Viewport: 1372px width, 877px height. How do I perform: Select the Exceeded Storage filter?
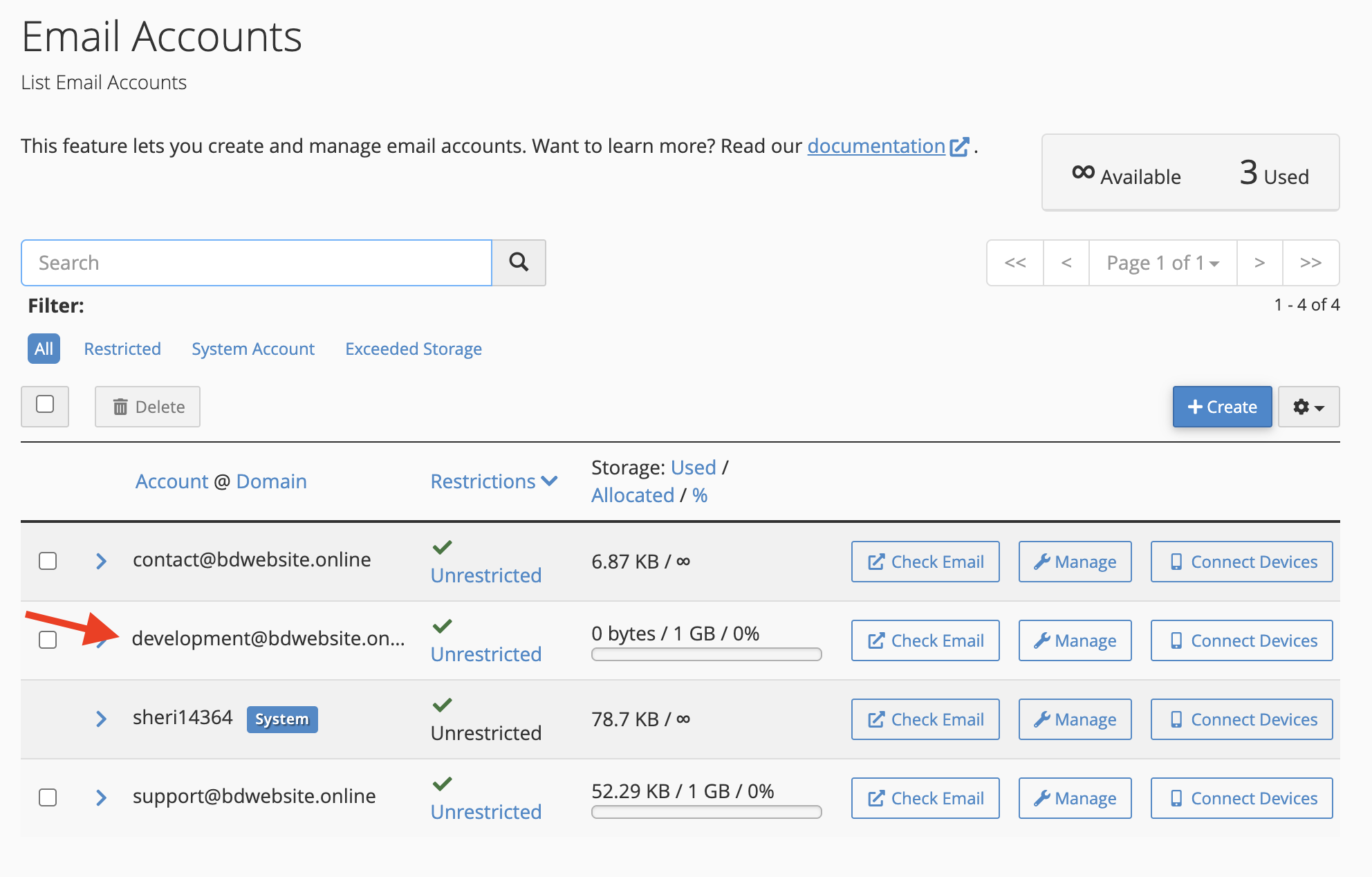(x=414, y=349)
